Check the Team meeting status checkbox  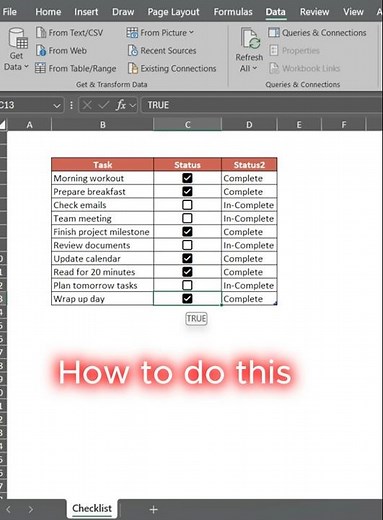coord(187,218)
